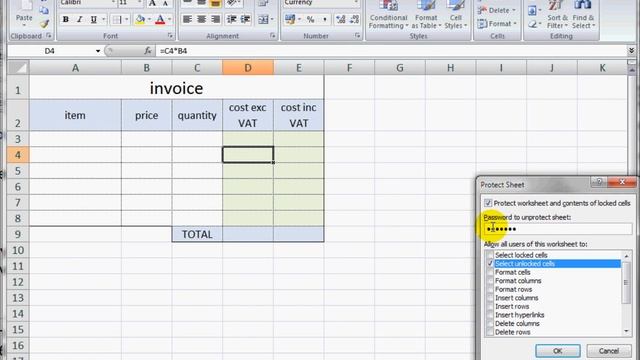Open Clipboard pane launcher

[49, 36]
